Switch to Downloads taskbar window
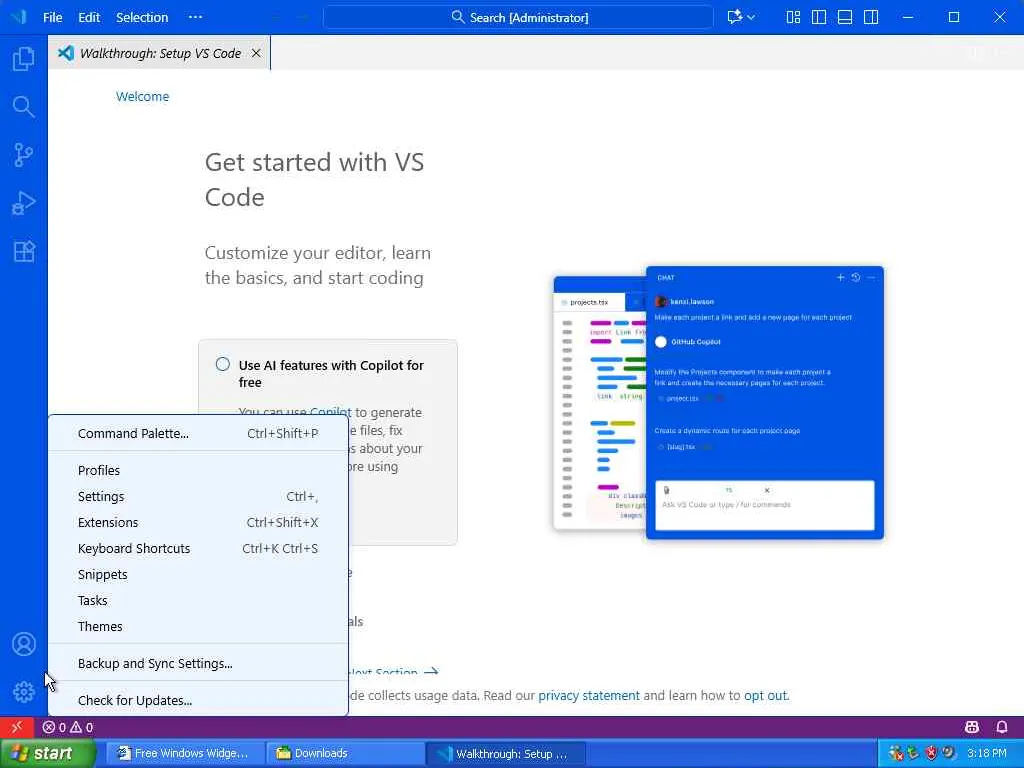The width and height of the screenshot is (1024, 768). pyautogui.click(x=345, y=753)
